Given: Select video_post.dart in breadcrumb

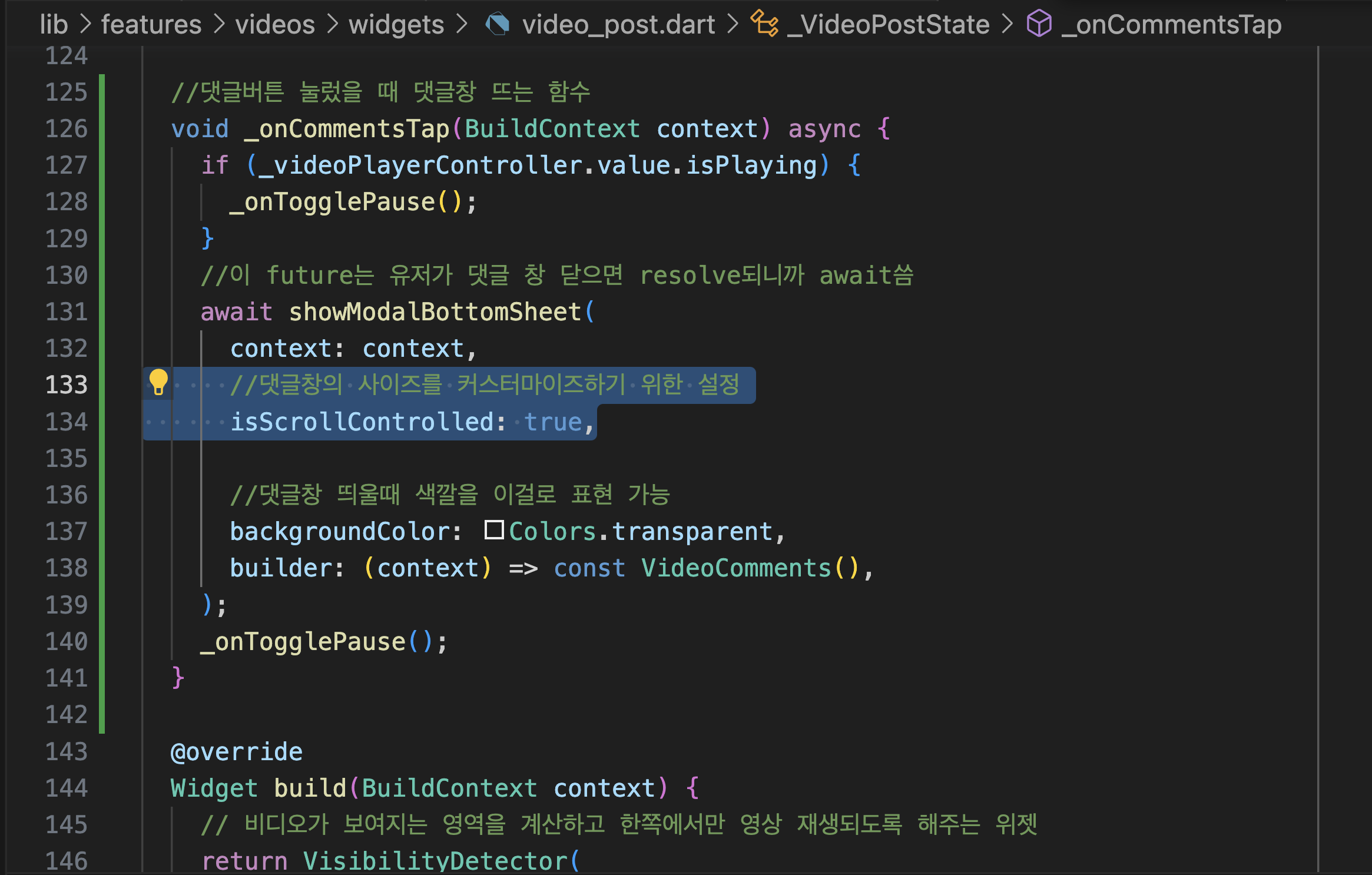Looking at the screenshot, I should (619, 24).
